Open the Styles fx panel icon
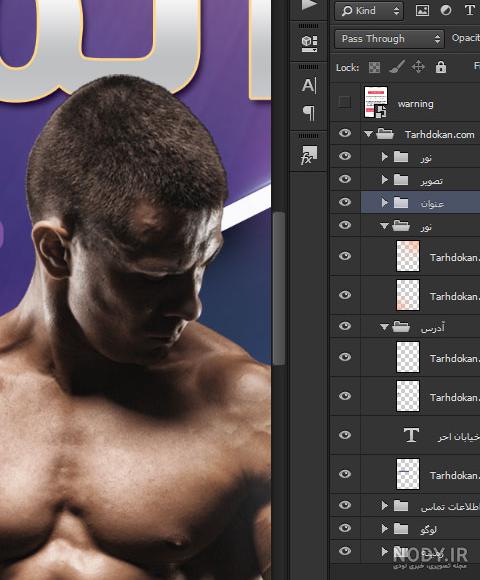The image size is (480, 580). tap(309, 155)
